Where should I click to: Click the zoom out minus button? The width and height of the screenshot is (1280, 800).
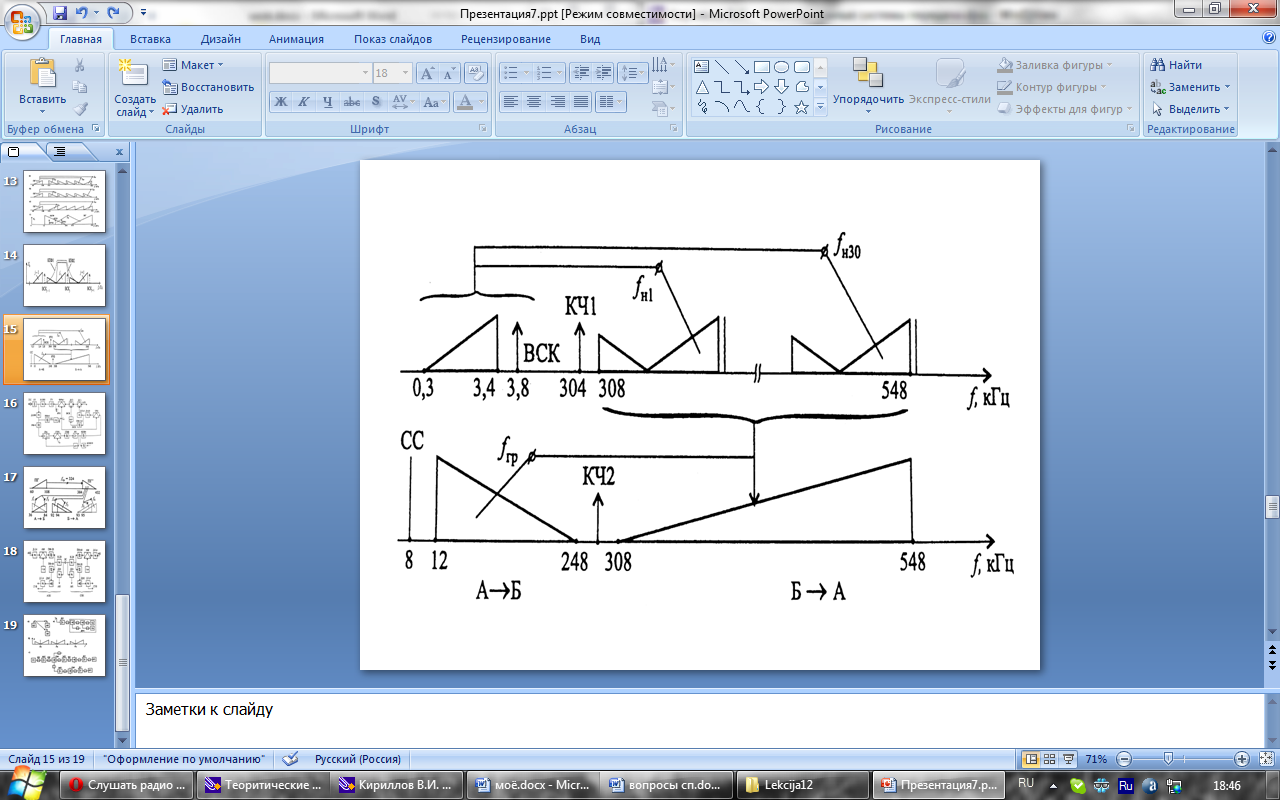click(1123, 759)
